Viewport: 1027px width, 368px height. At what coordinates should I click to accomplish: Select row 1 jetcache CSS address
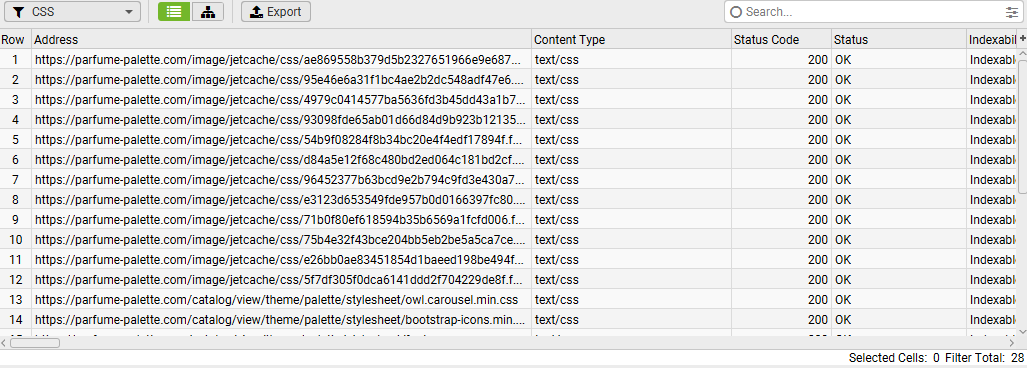[281, 60]
